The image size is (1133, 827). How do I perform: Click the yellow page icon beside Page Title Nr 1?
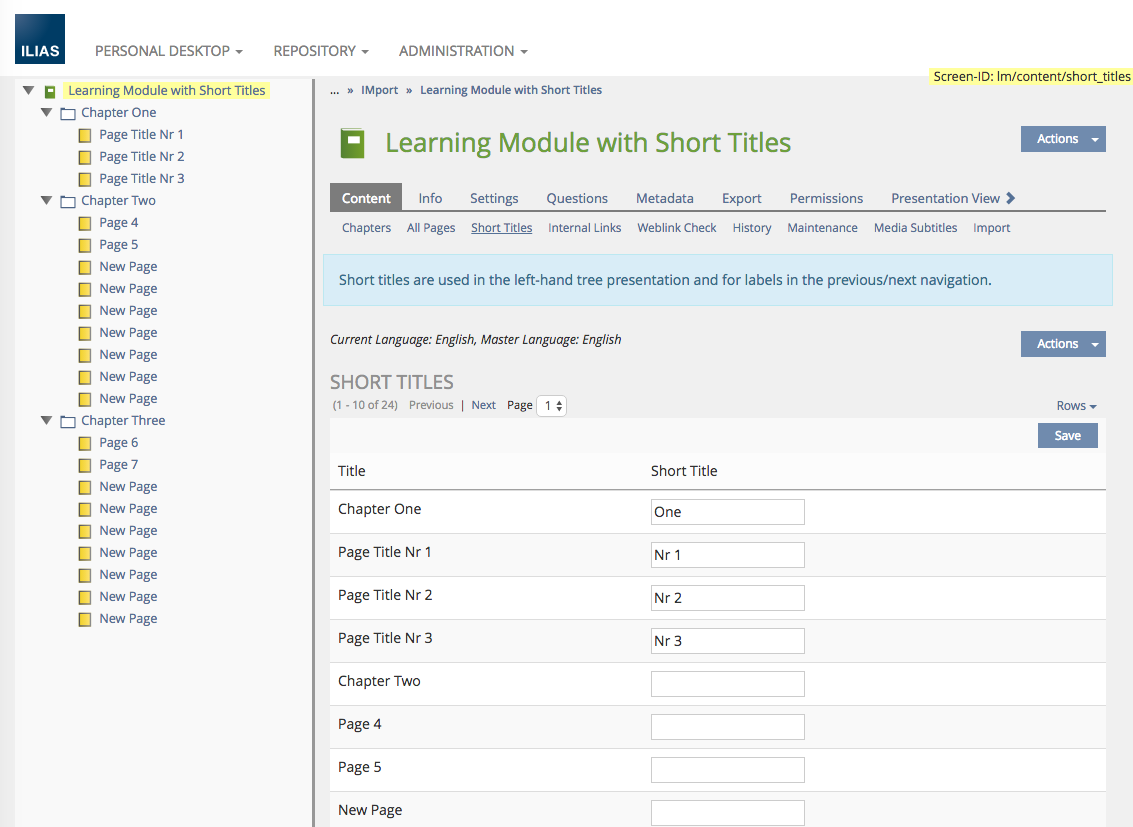click(x=86, y=135)
